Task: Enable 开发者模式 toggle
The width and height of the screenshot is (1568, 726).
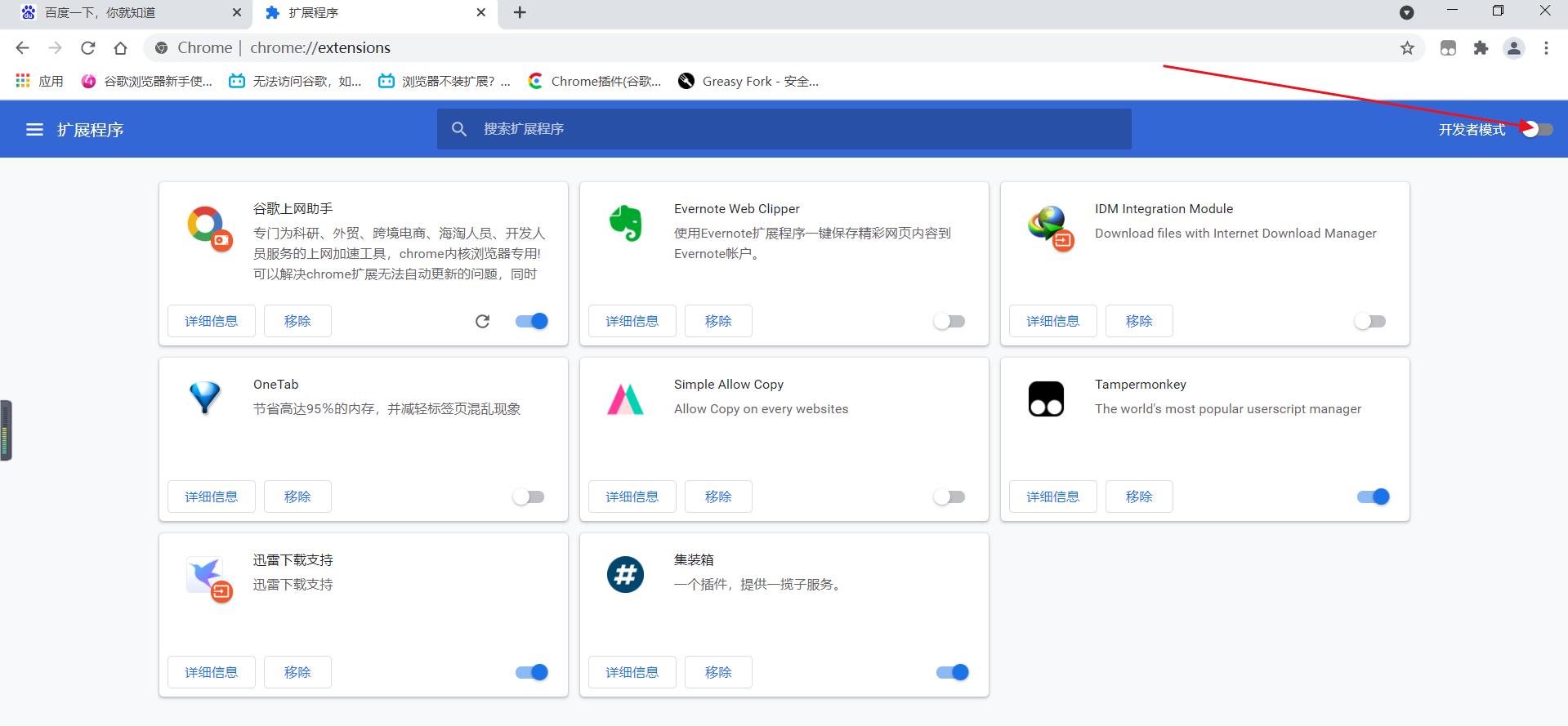Action: [1538, 129]
